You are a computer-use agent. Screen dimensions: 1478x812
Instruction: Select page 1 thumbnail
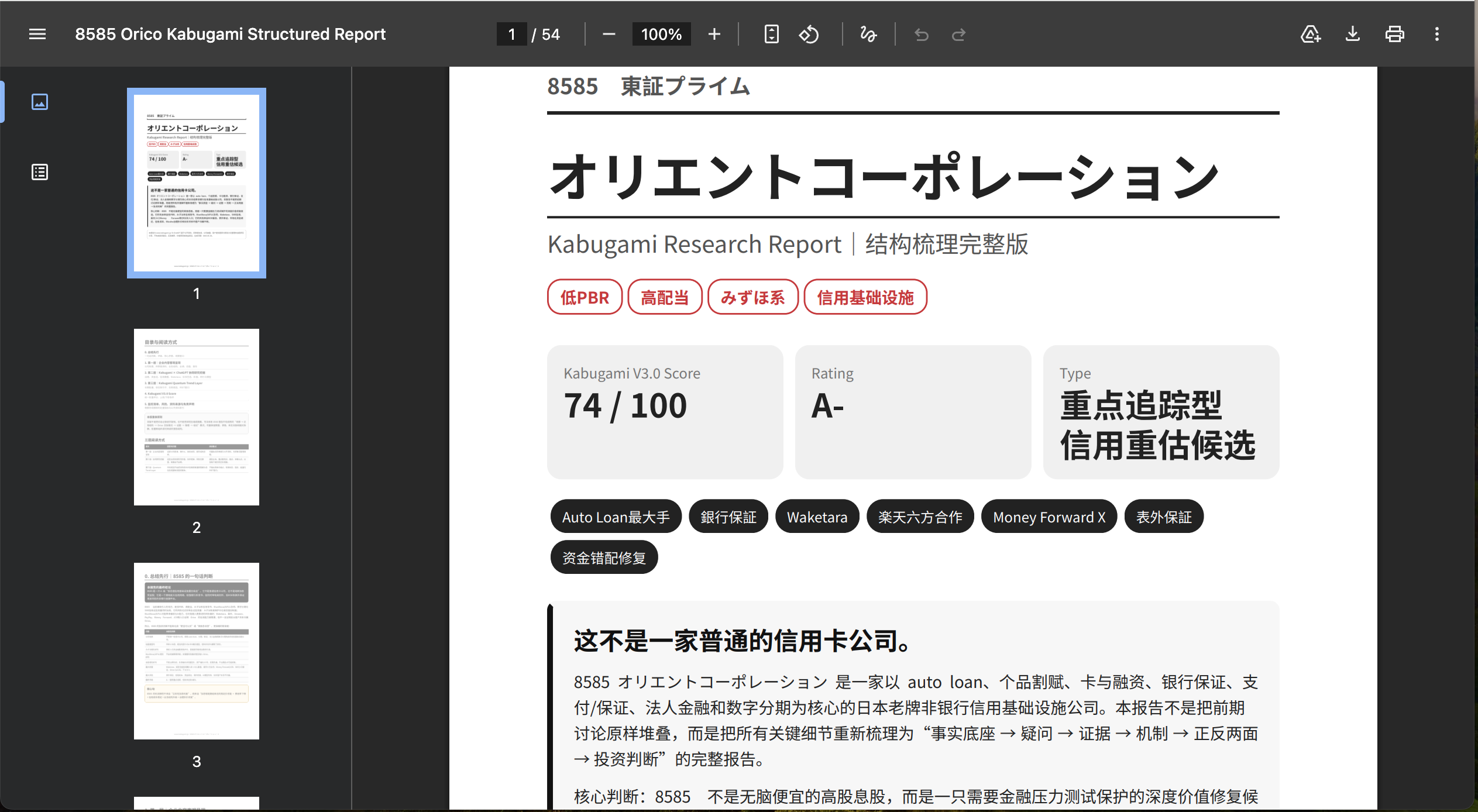(x=197, y=183)
